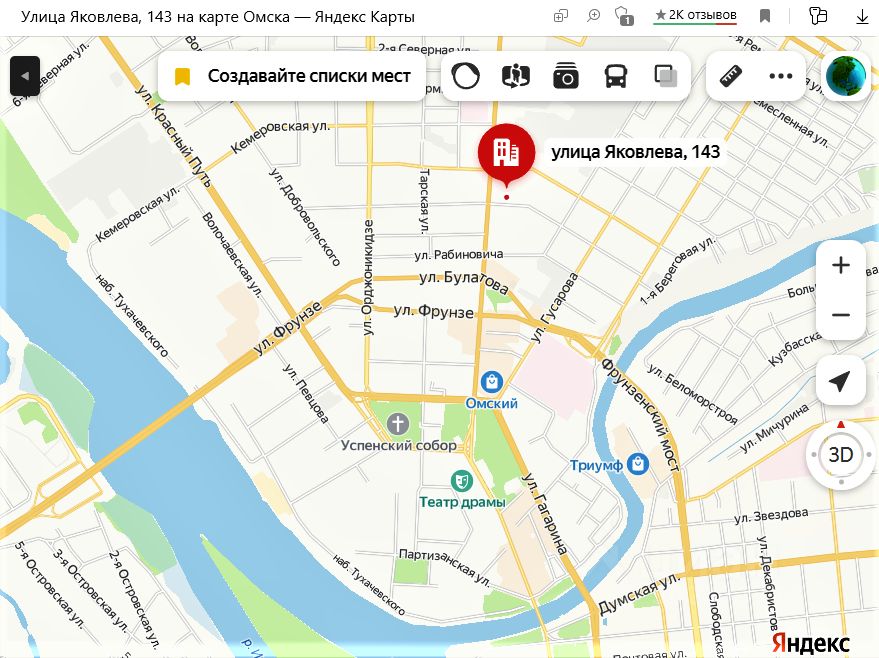
Task: Select the Триумф shopping bag marker
Action: (x=638, y=464)
